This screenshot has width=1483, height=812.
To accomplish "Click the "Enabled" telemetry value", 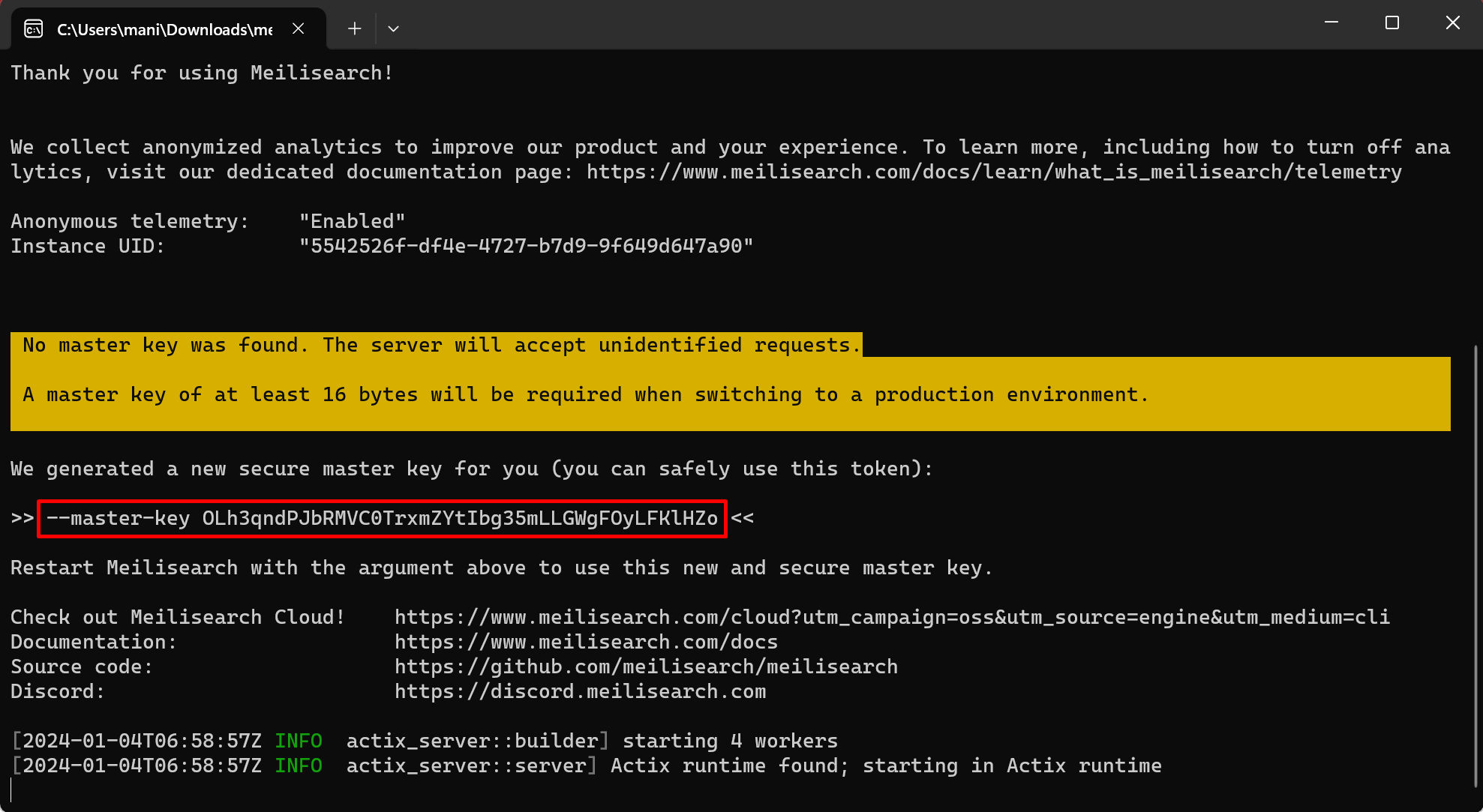I will pyautogui.click(x=351, y=221).
